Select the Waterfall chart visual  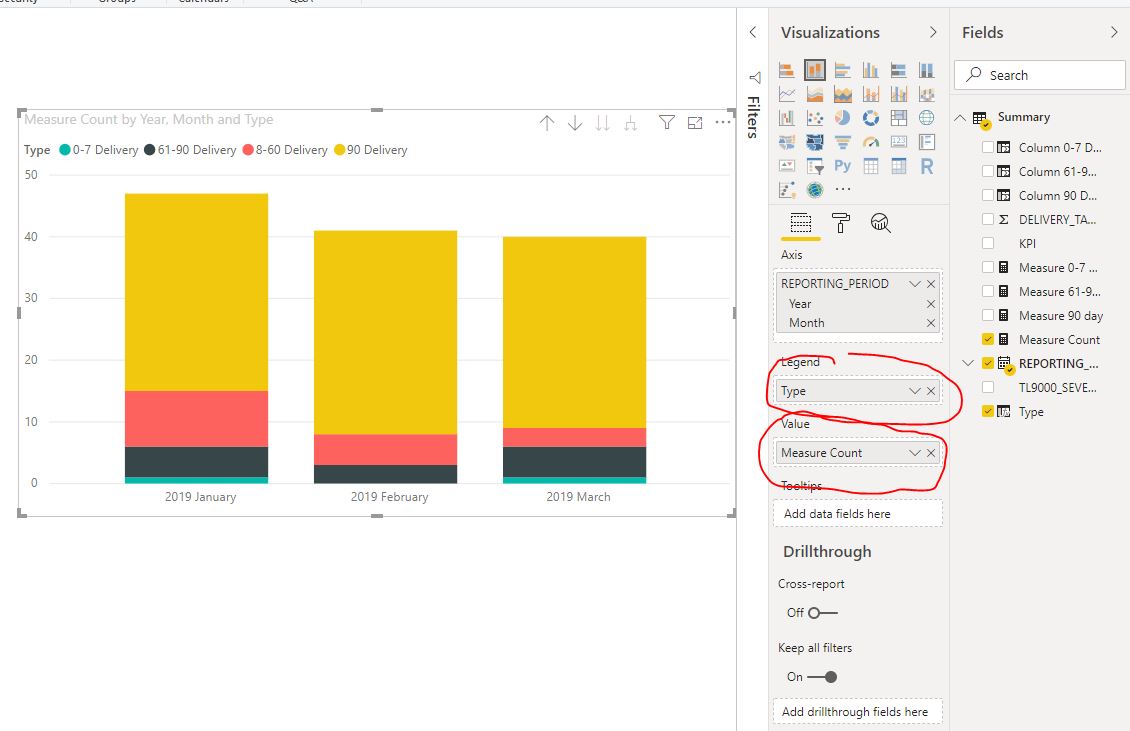coord(787,118)
